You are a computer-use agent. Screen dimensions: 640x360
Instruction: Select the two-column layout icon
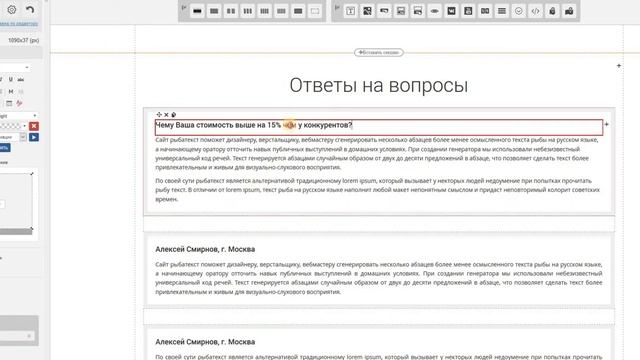(231, 11)
